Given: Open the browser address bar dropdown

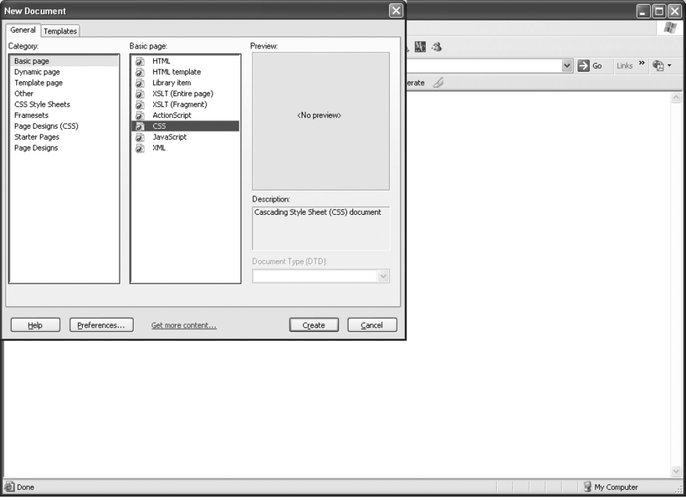Looking at the screenshot, I should [x=567, y=66].
